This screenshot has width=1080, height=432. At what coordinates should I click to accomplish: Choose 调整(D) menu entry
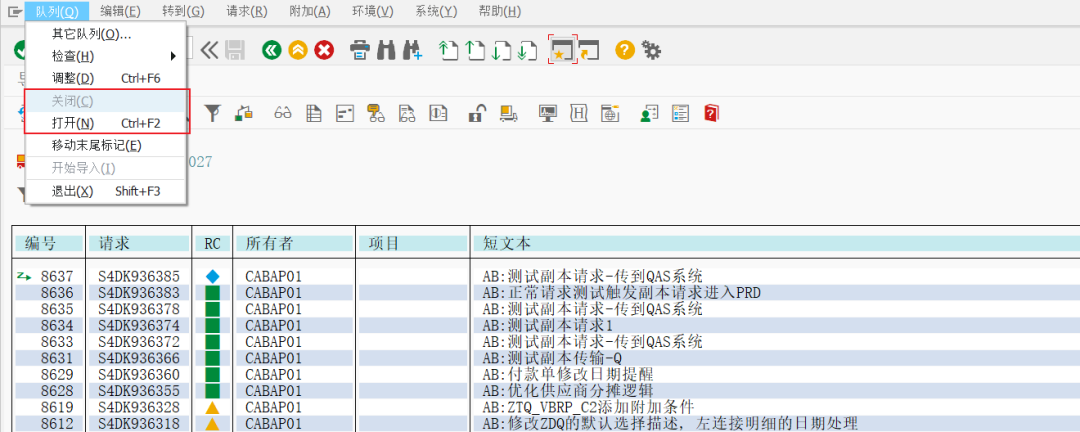[105, 79]
